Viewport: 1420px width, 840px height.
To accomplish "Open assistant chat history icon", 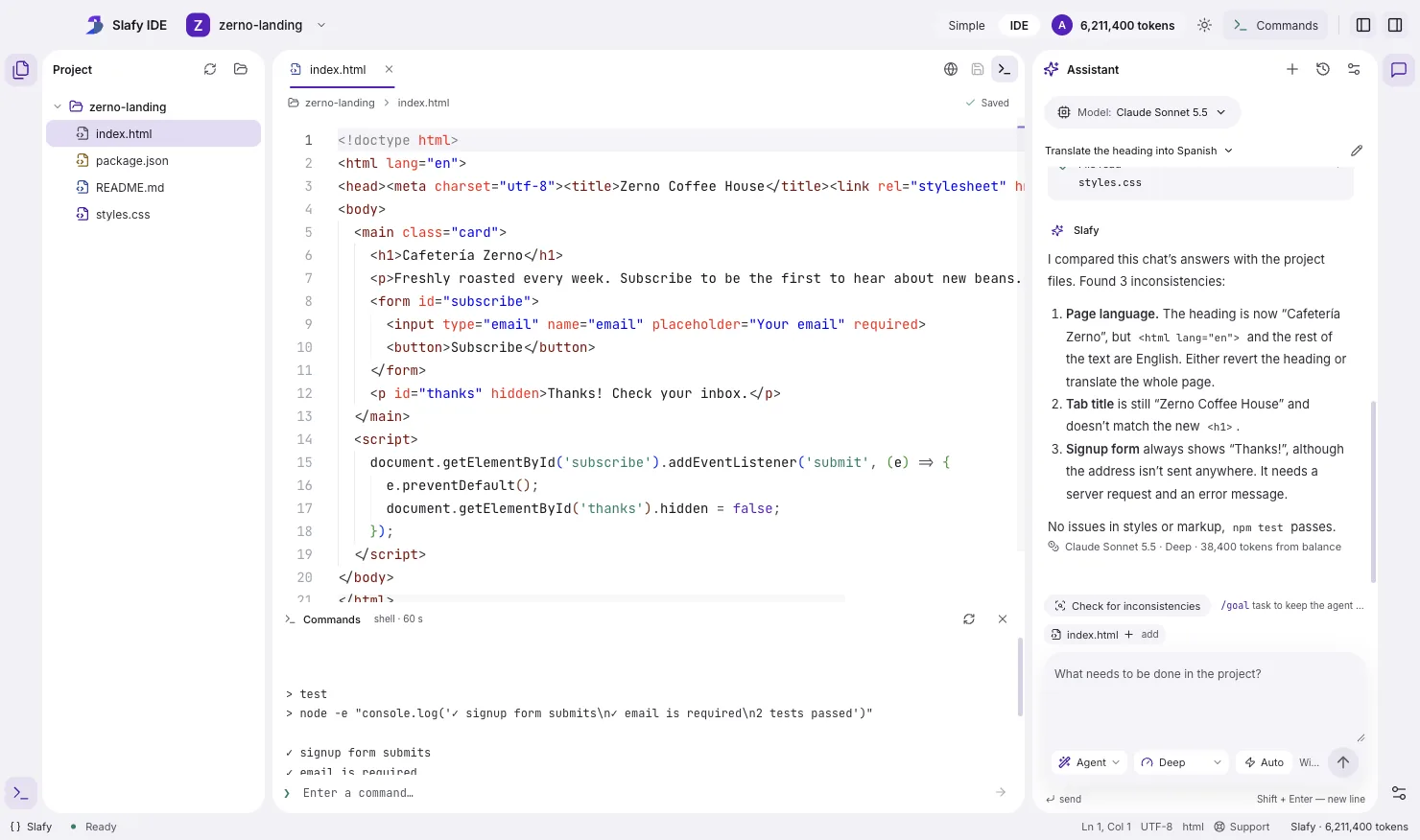I will point(1323,69).
